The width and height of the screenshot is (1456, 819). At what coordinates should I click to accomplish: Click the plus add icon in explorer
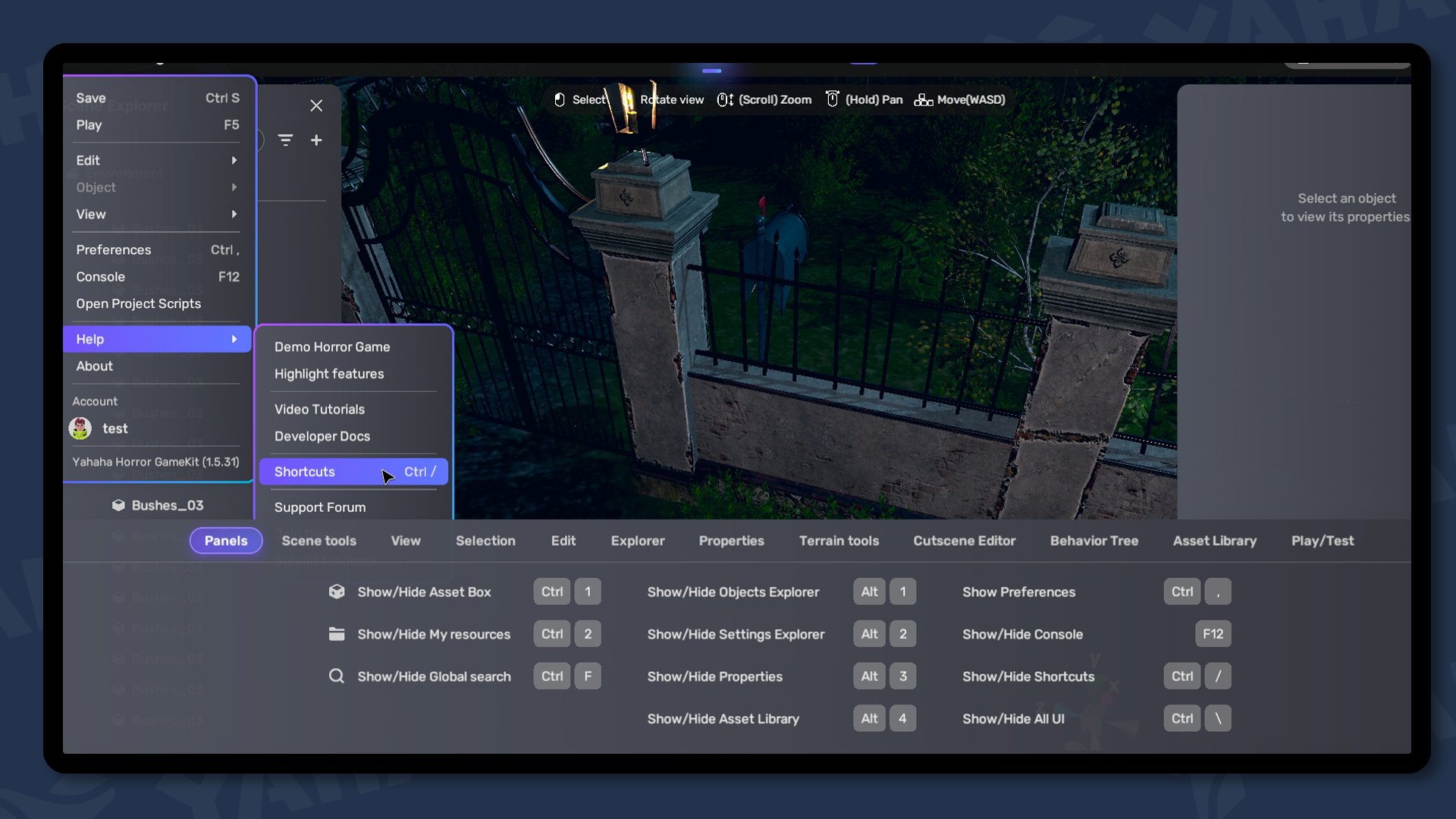[316, 140]
